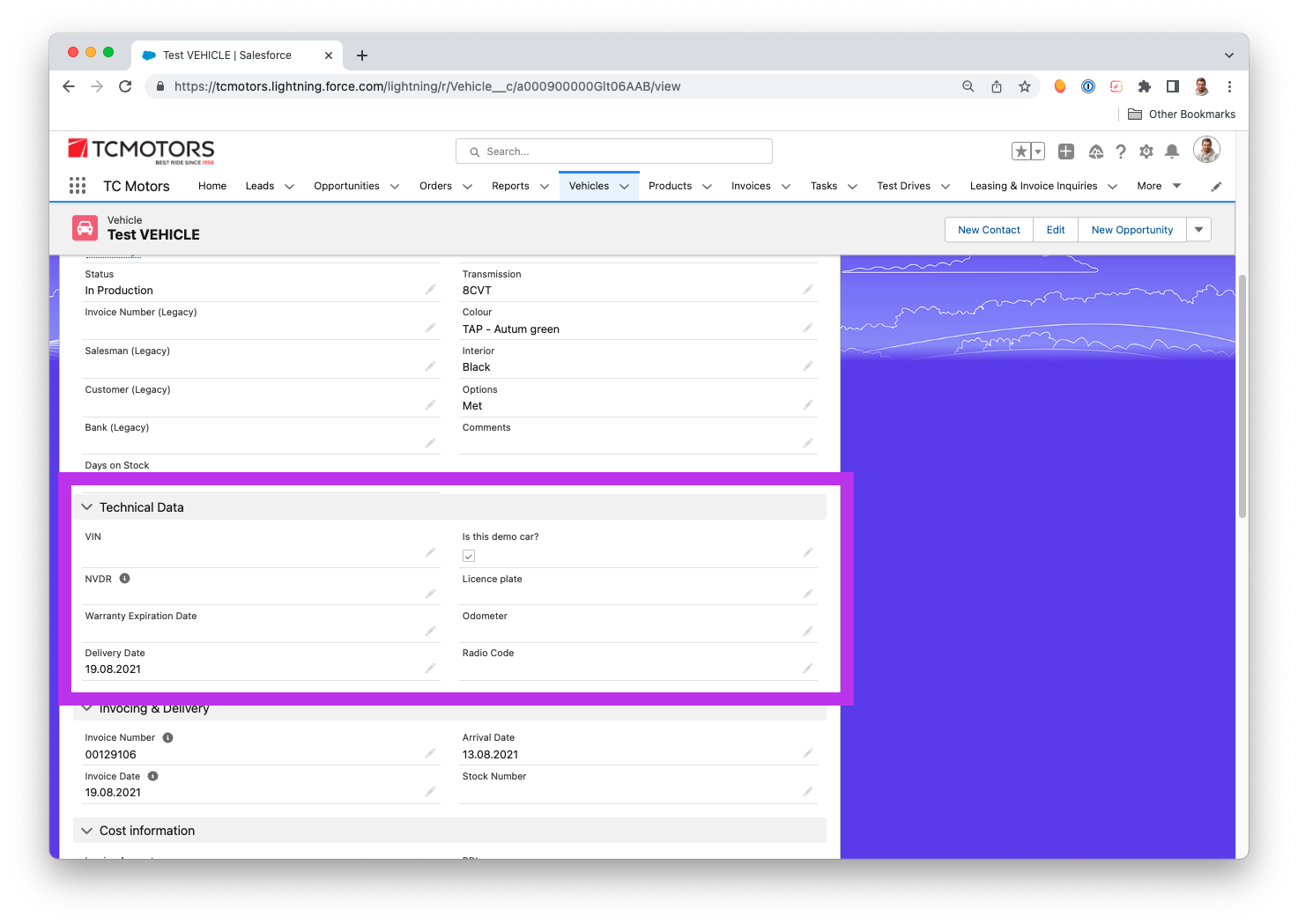The height and width of the screenshot is (924, 1298).
Task: Show the NVDR info tooltip icon
Action: (x=125, y=579)
